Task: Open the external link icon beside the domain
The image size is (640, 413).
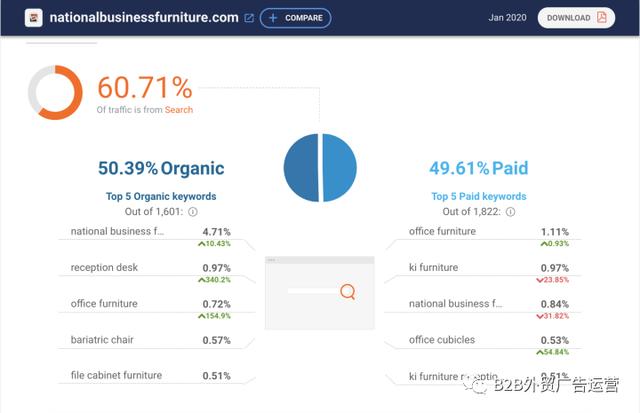Action: (249, 18)
